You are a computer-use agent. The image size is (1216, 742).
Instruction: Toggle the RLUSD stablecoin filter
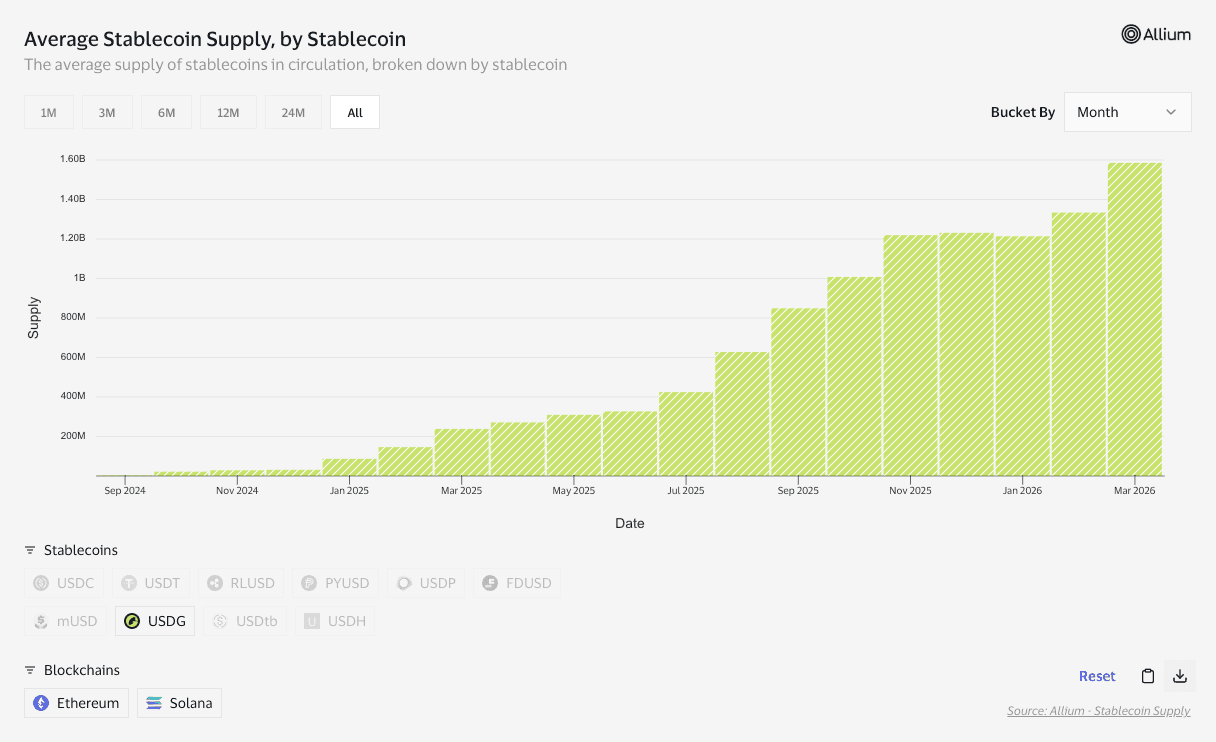[242, 583]
